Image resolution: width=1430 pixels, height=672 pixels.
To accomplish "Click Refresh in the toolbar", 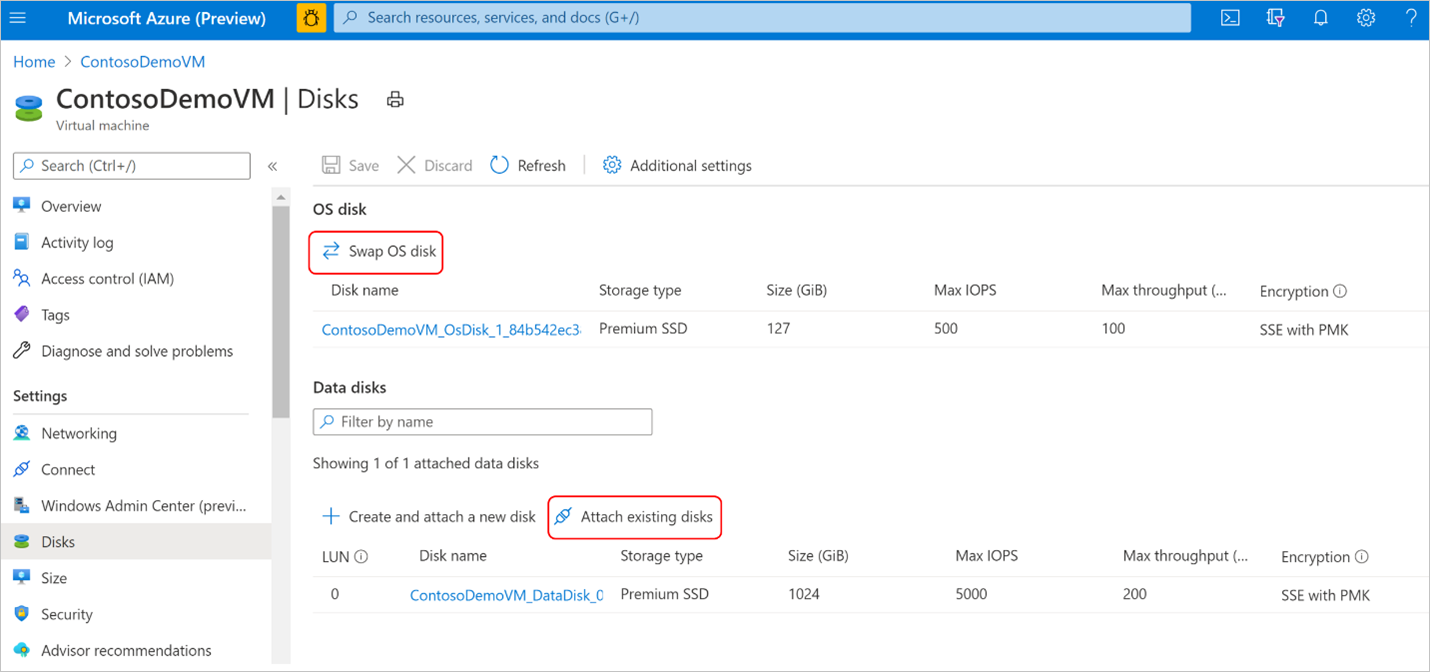I will pos(528,166).
